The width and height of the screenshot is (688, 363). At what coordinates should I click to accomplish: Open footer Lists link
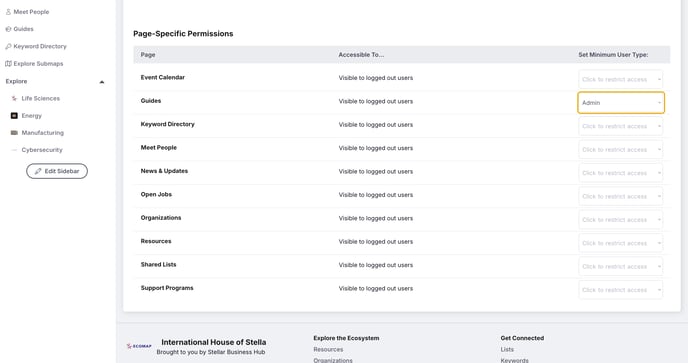pyautogui.click(x=507, y=349)
